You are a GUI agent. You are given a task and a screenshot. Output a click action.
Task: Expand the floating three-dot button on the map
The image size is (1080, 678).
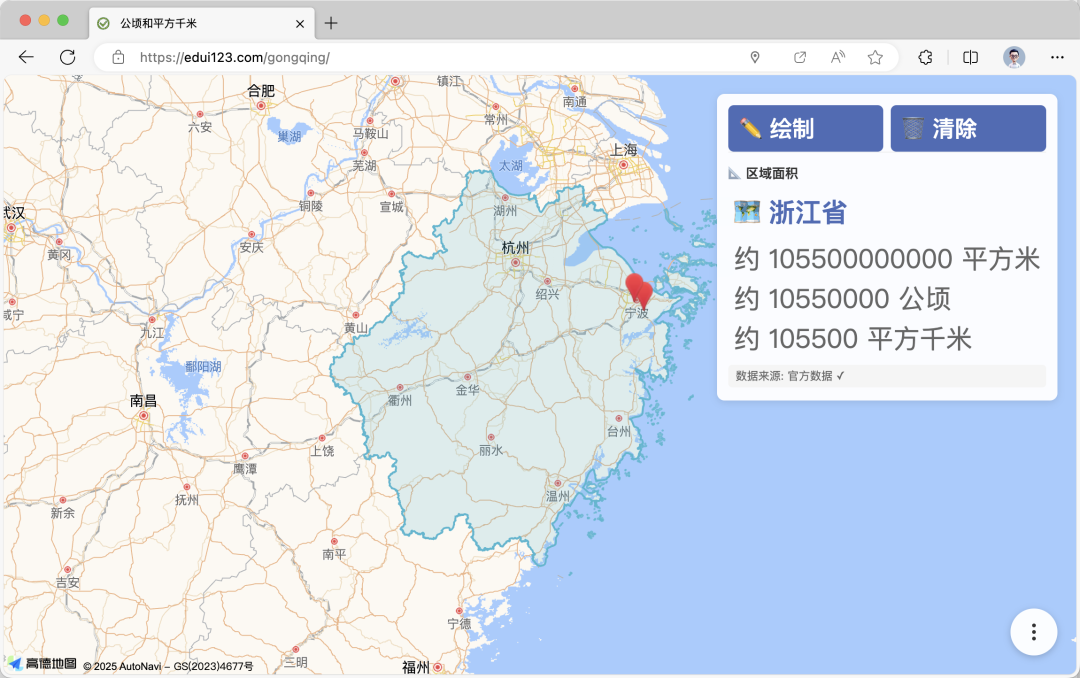pyautogui.click(x=1033, y=632)
